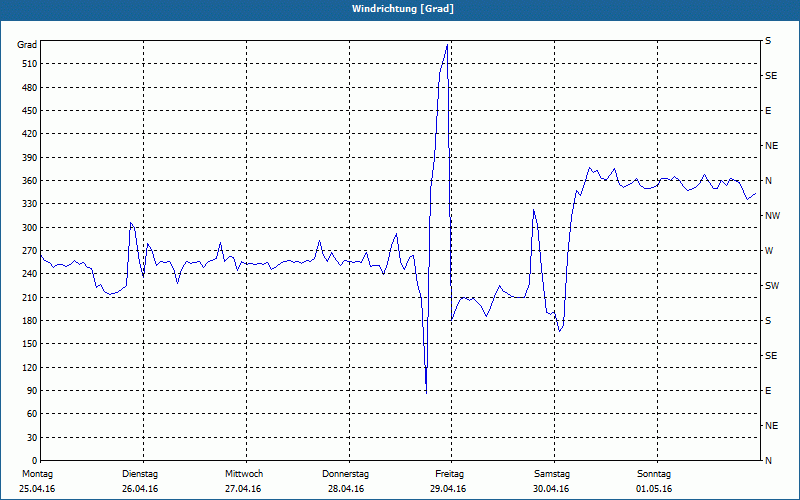Click the chart title Windrichtung [Grad]
This screenshot has height=500, width=800.
click(403, 9)
